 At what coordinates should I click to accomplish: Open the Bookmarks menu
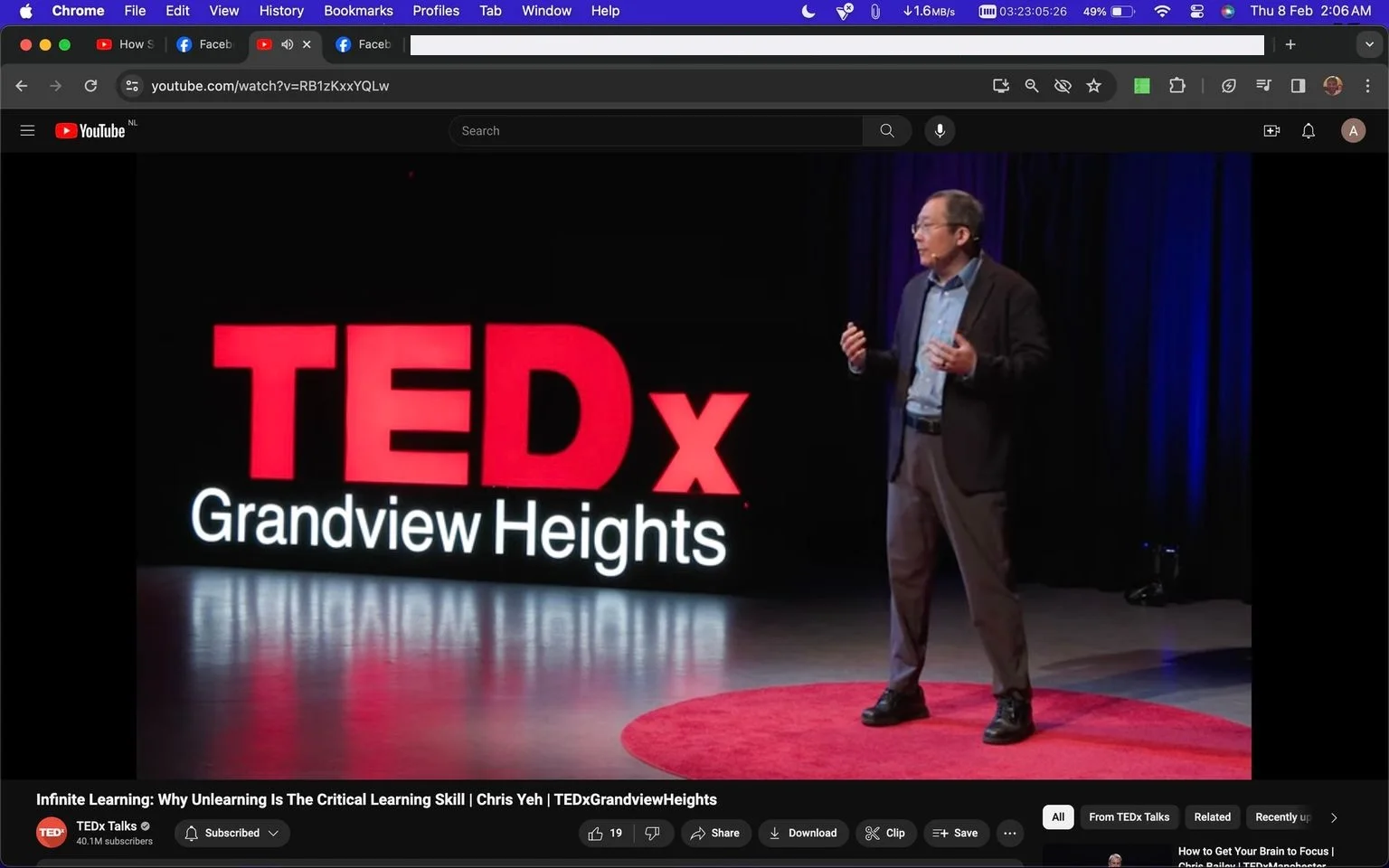[358, 11]
